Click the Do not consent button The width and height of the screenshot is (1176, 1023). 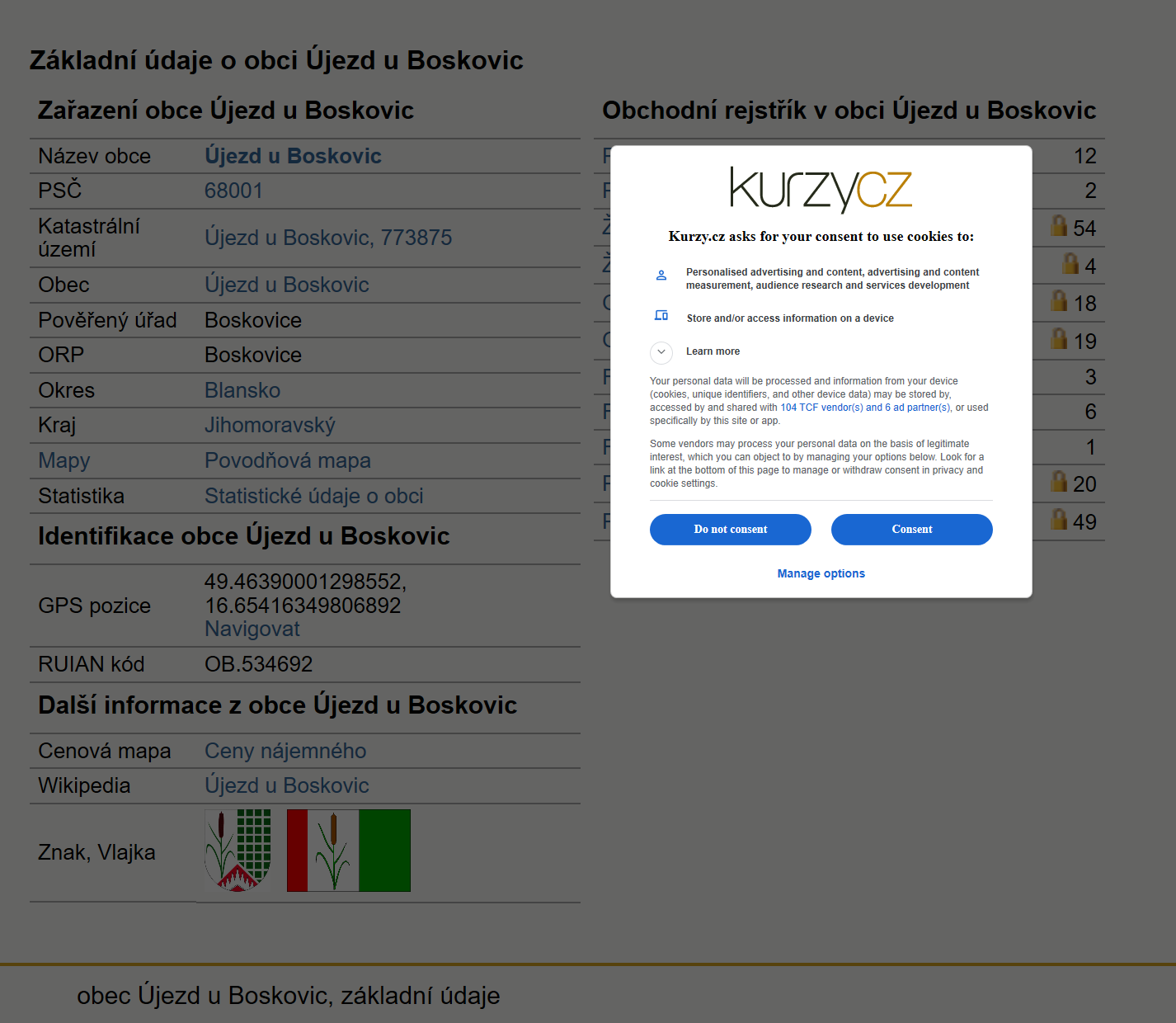pos(730,530)
